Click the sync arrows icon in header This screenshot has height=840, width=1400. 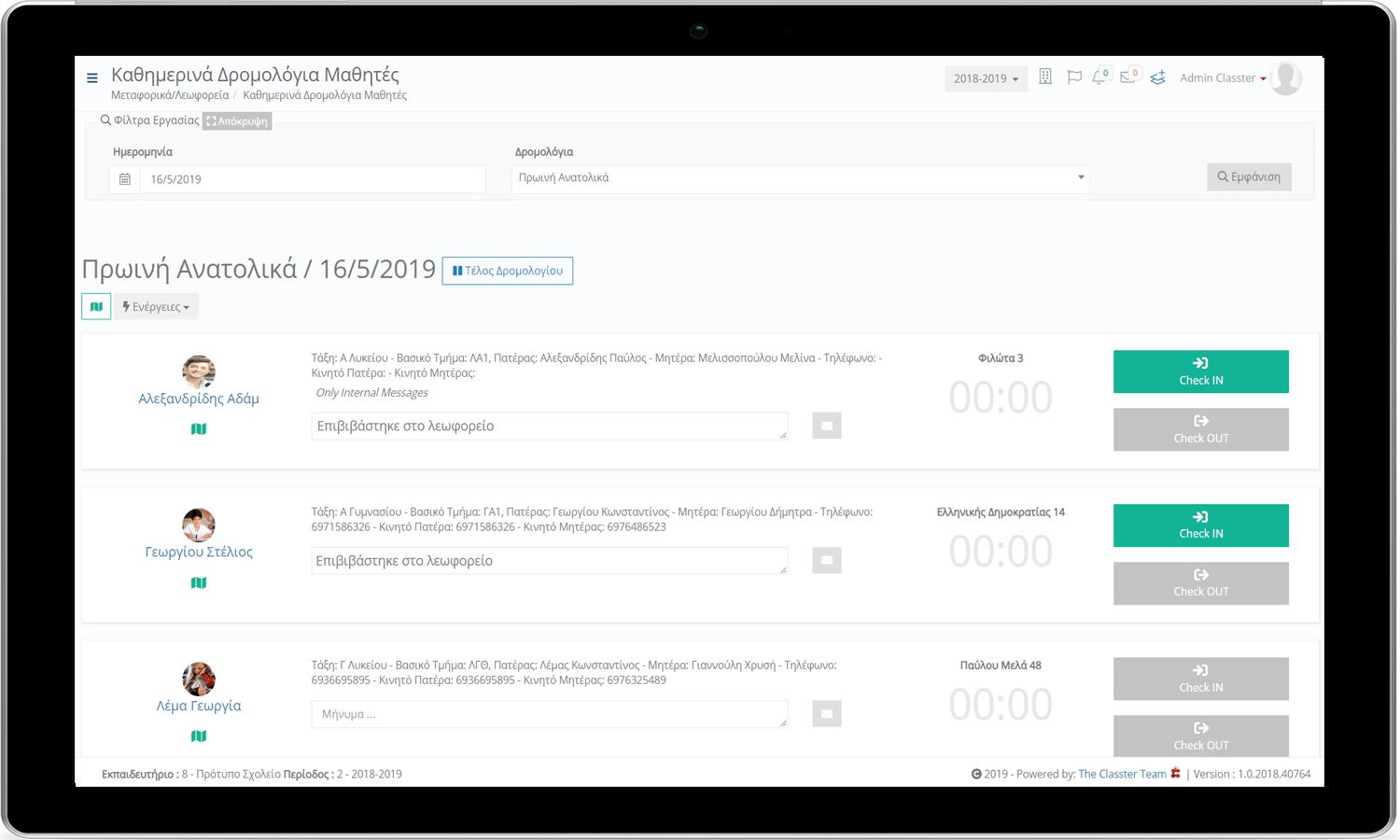tap(1157, 77)
